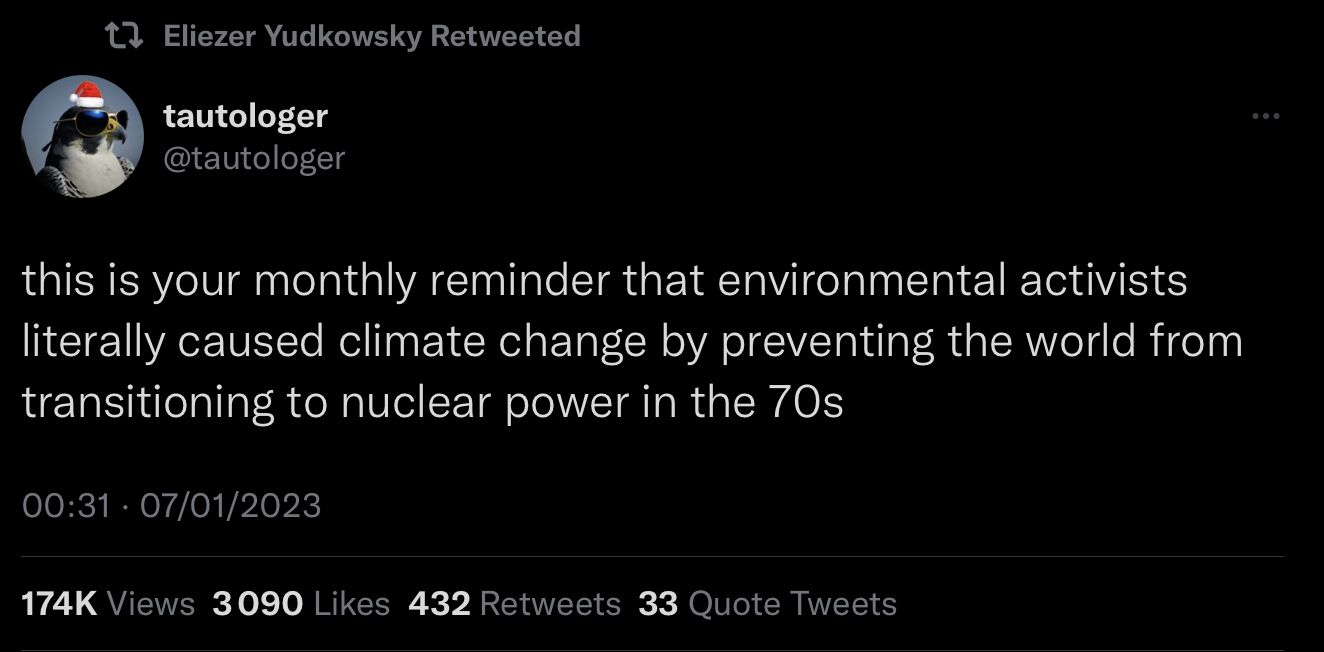Screen dimensions: 1324x652
Task: Click the 07/01/2023 date
Action: pos(231,505)
